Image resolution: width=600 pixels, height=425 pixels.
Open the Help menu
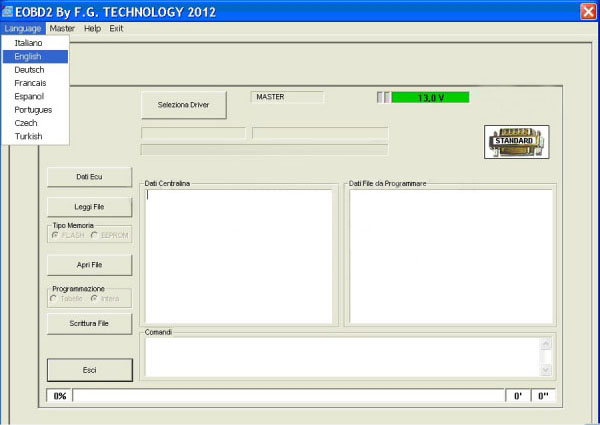[x=92, y=29]
